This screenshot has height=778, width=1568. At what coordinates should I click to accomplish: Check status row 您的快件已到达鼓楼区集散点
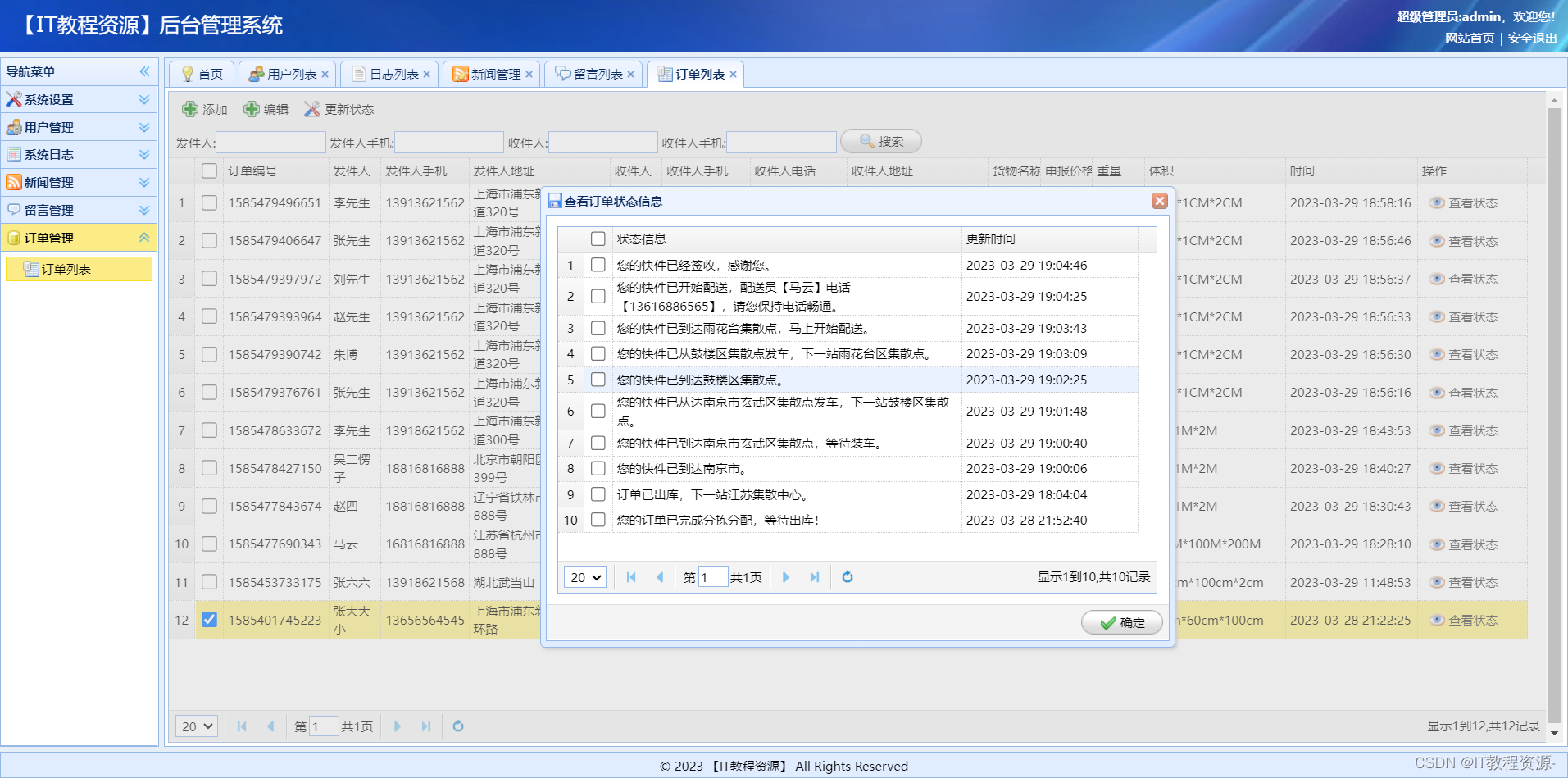point(598,380)
